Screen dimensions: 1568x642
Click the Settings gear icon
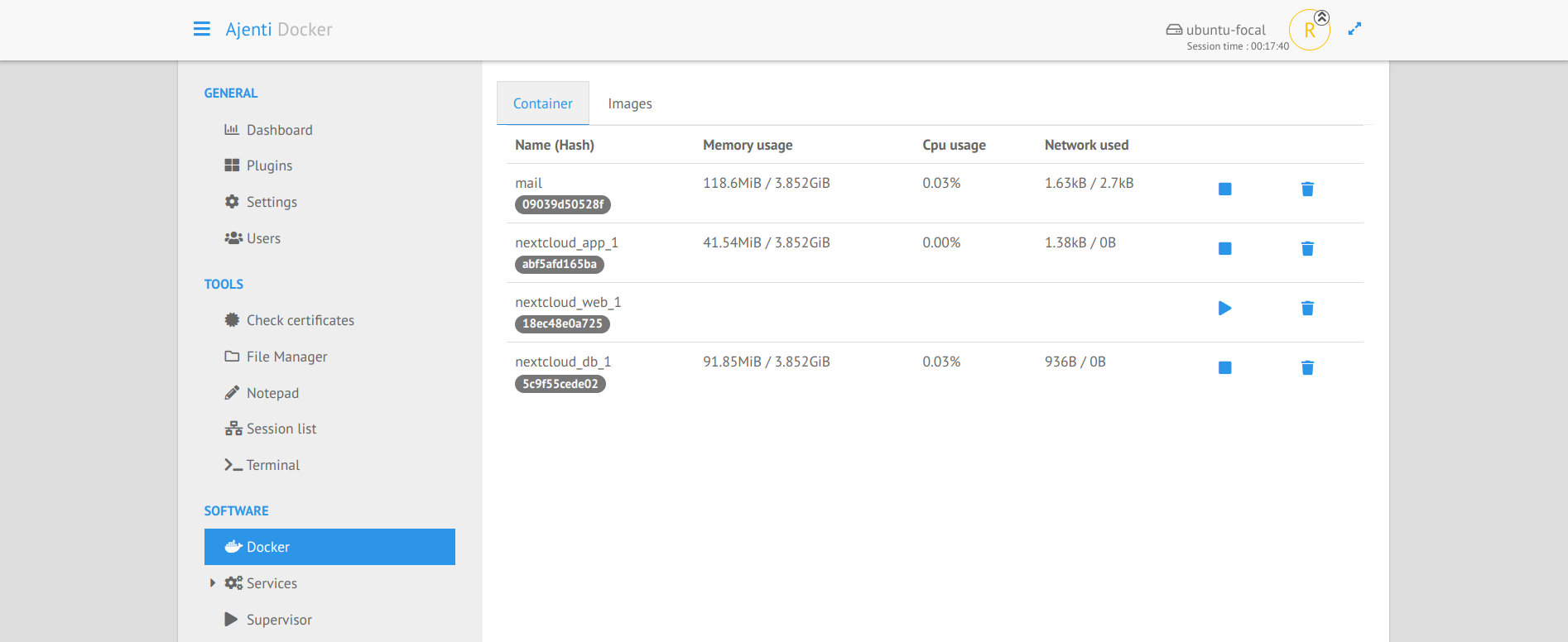point(232,202)
